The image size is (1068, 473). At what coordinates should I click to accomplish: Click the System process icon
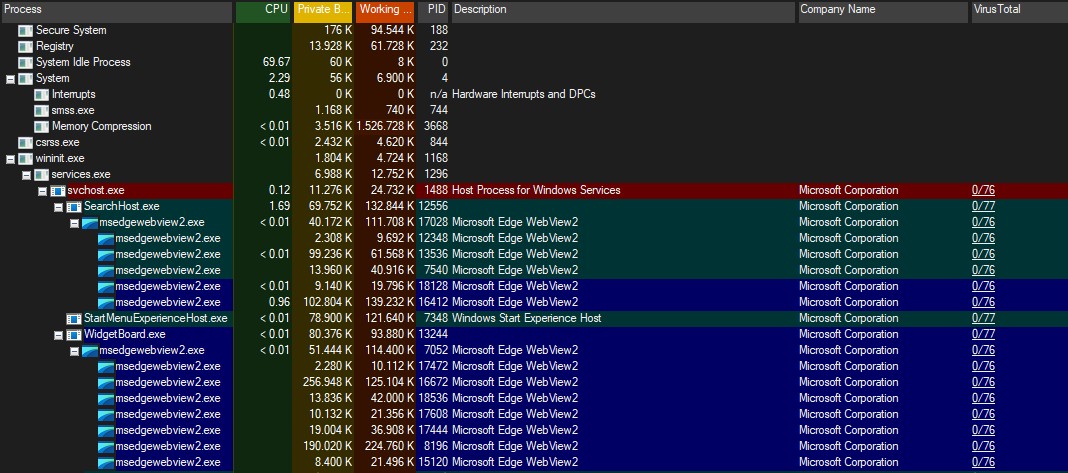(26, 78)
